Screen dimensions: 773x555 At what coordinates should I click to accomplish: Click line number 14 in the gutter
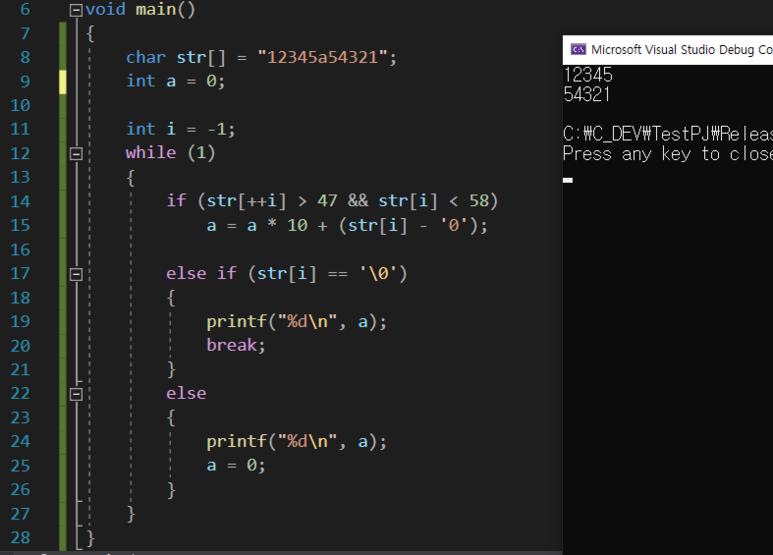20,202
